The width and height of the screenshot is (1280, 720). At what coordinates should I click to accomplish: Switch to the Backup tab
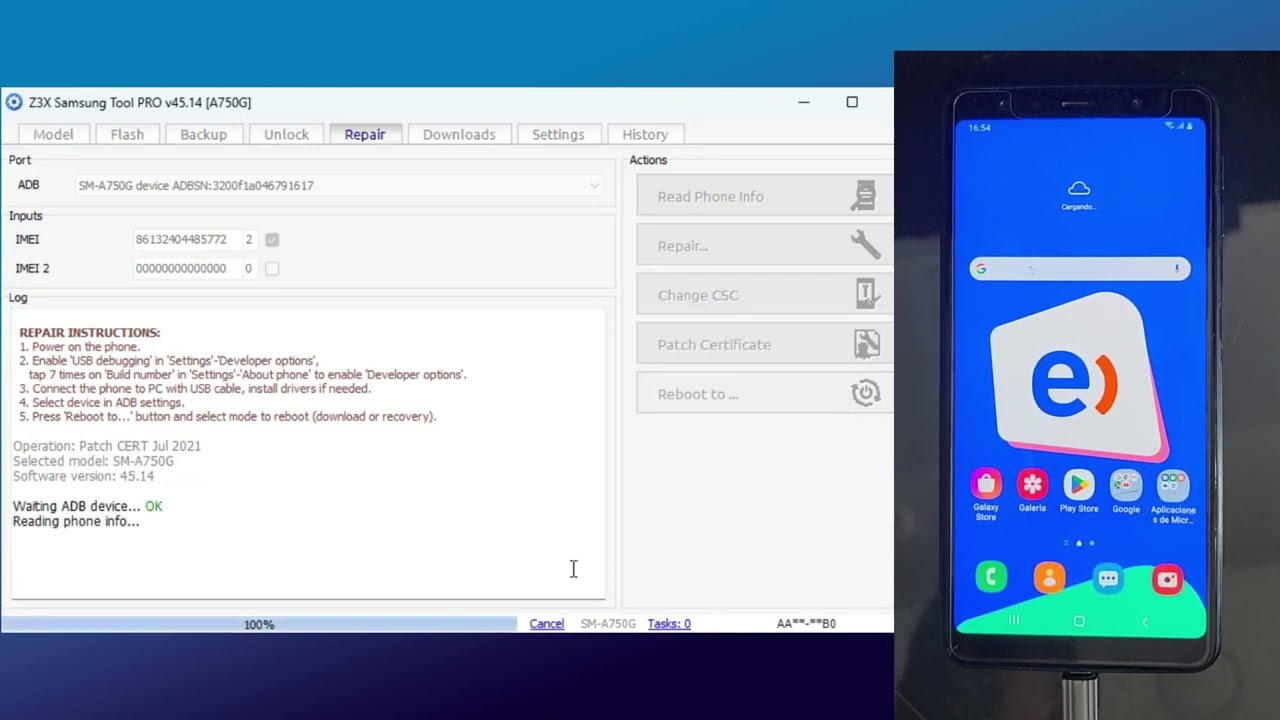(x=203, y=134)
